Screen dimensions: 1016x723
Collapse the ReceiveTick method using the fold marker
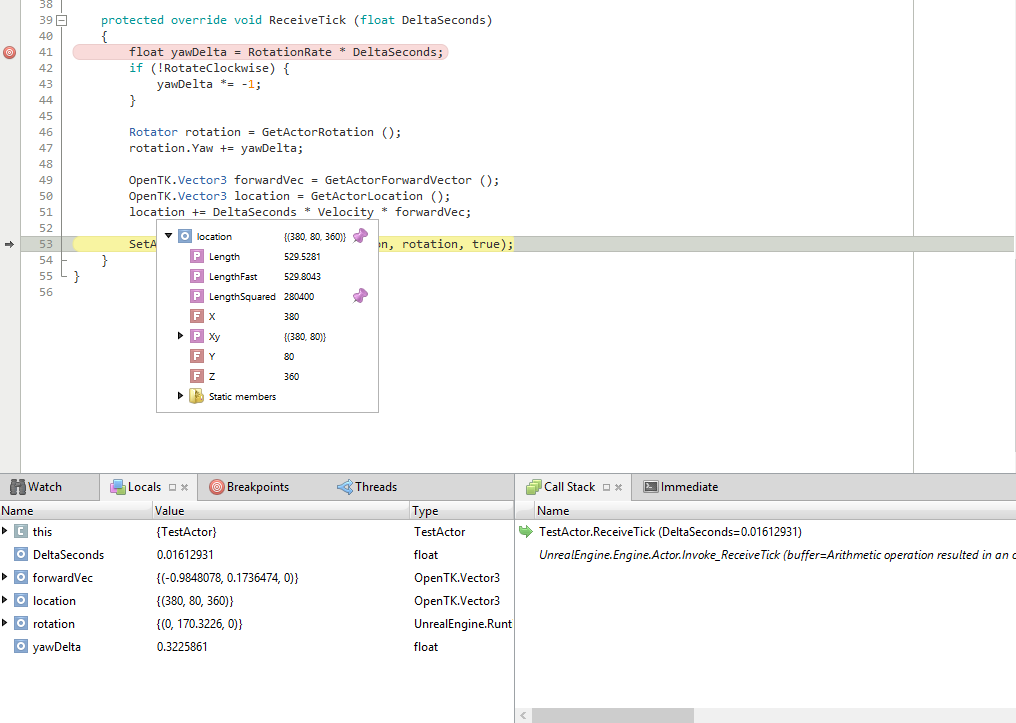[62, 20]
